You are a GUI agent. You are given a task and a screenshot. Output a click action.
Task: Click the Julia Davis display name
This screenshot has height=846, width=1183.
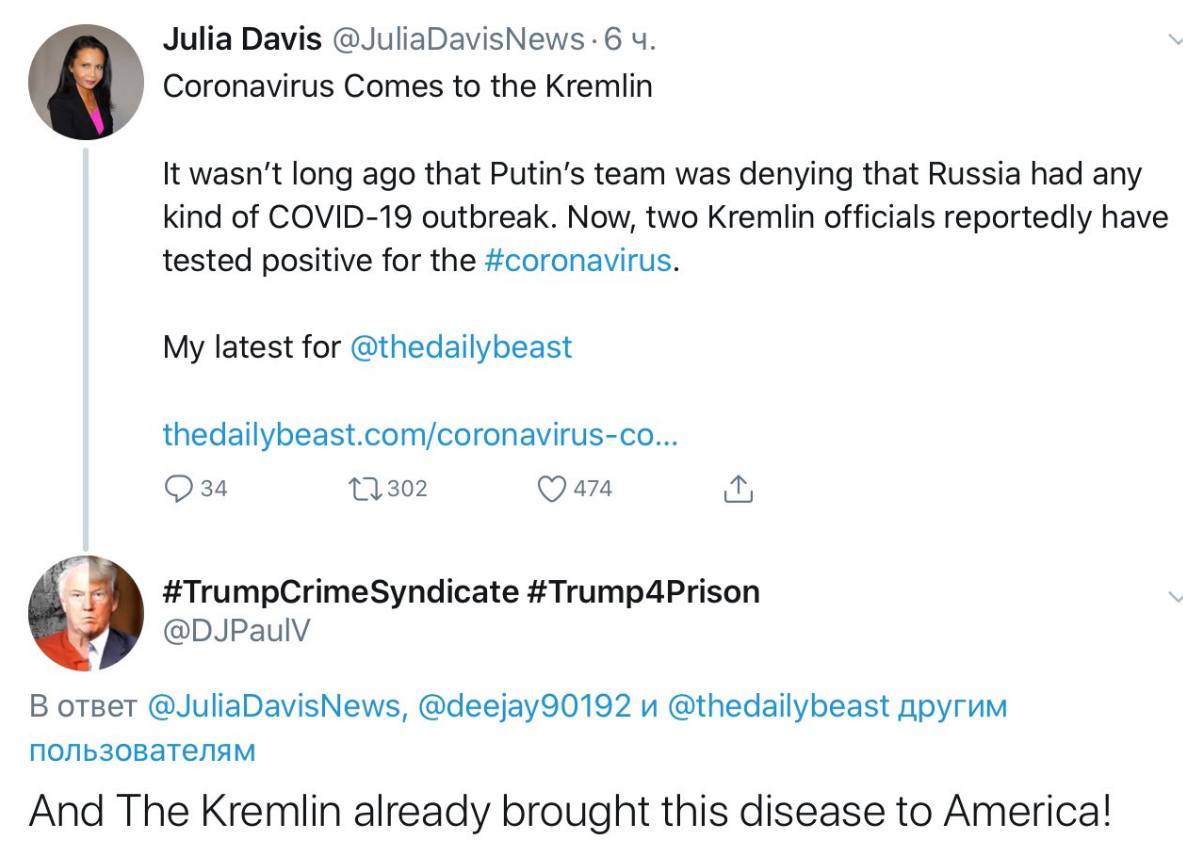(x=242, y=39)
